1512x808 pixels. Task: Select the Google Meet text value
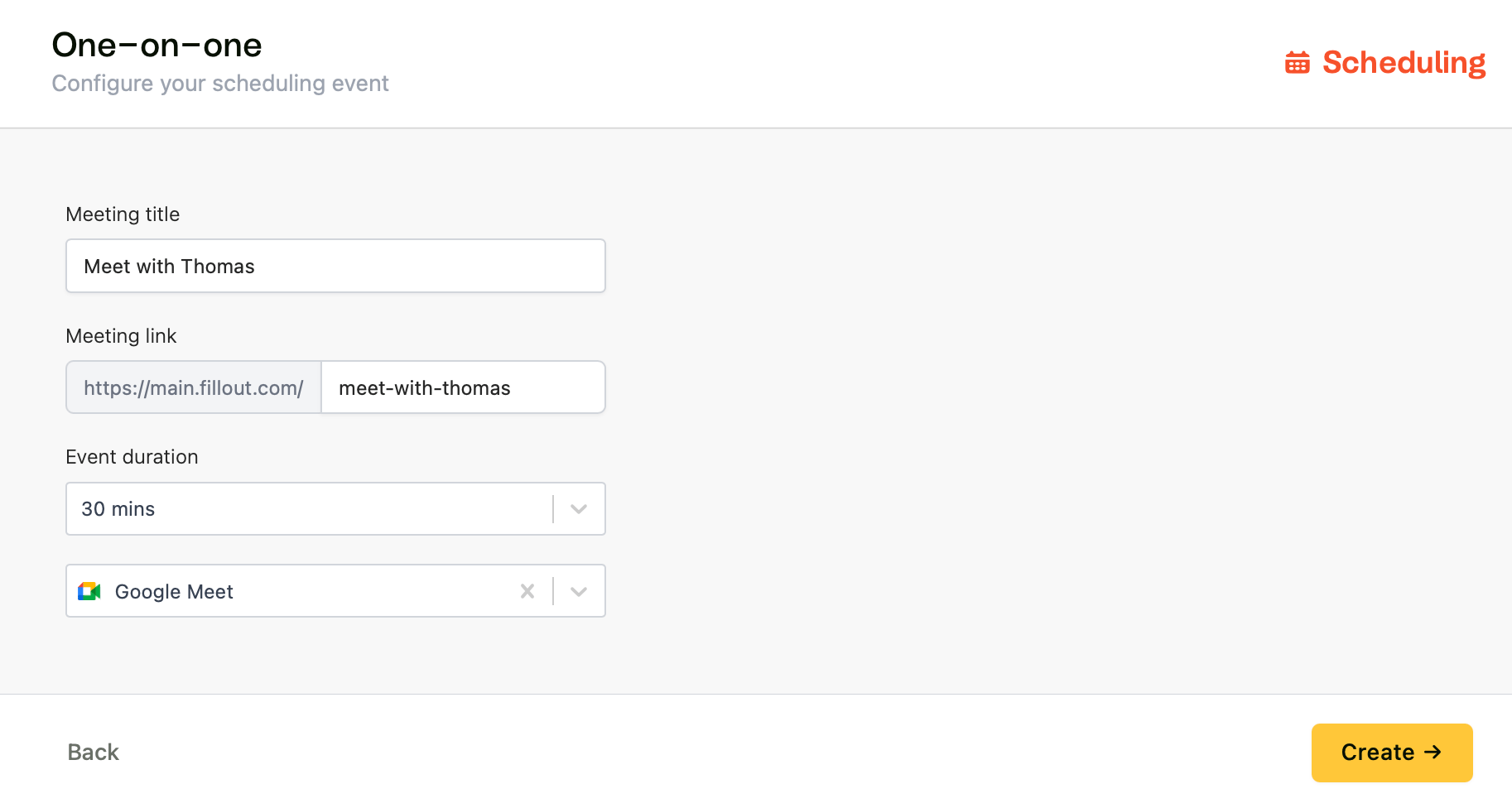click(x=174, y=592)
